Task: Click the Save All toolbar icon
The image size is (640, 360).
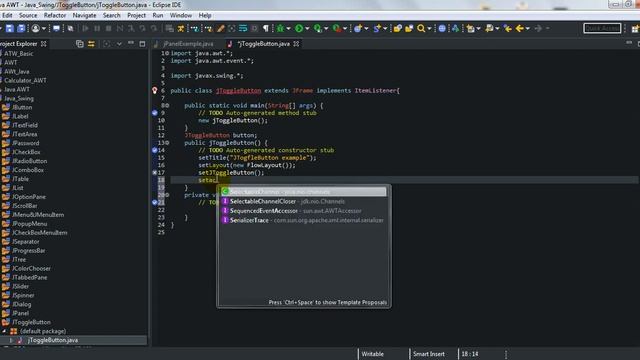Action: (x=21, y=29)
